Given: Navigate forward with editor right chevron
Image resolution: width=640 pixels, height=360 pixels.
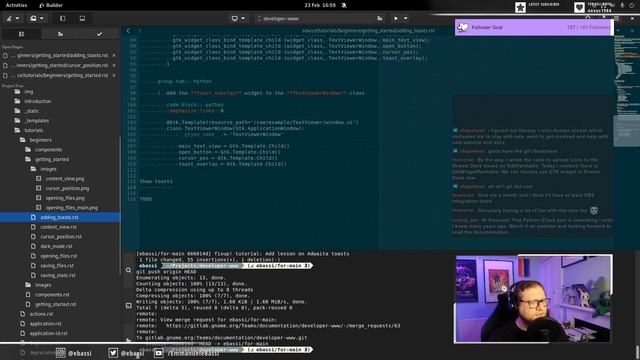Looking at the screenshot, I should pyautogui.click(x=139, y=31).
